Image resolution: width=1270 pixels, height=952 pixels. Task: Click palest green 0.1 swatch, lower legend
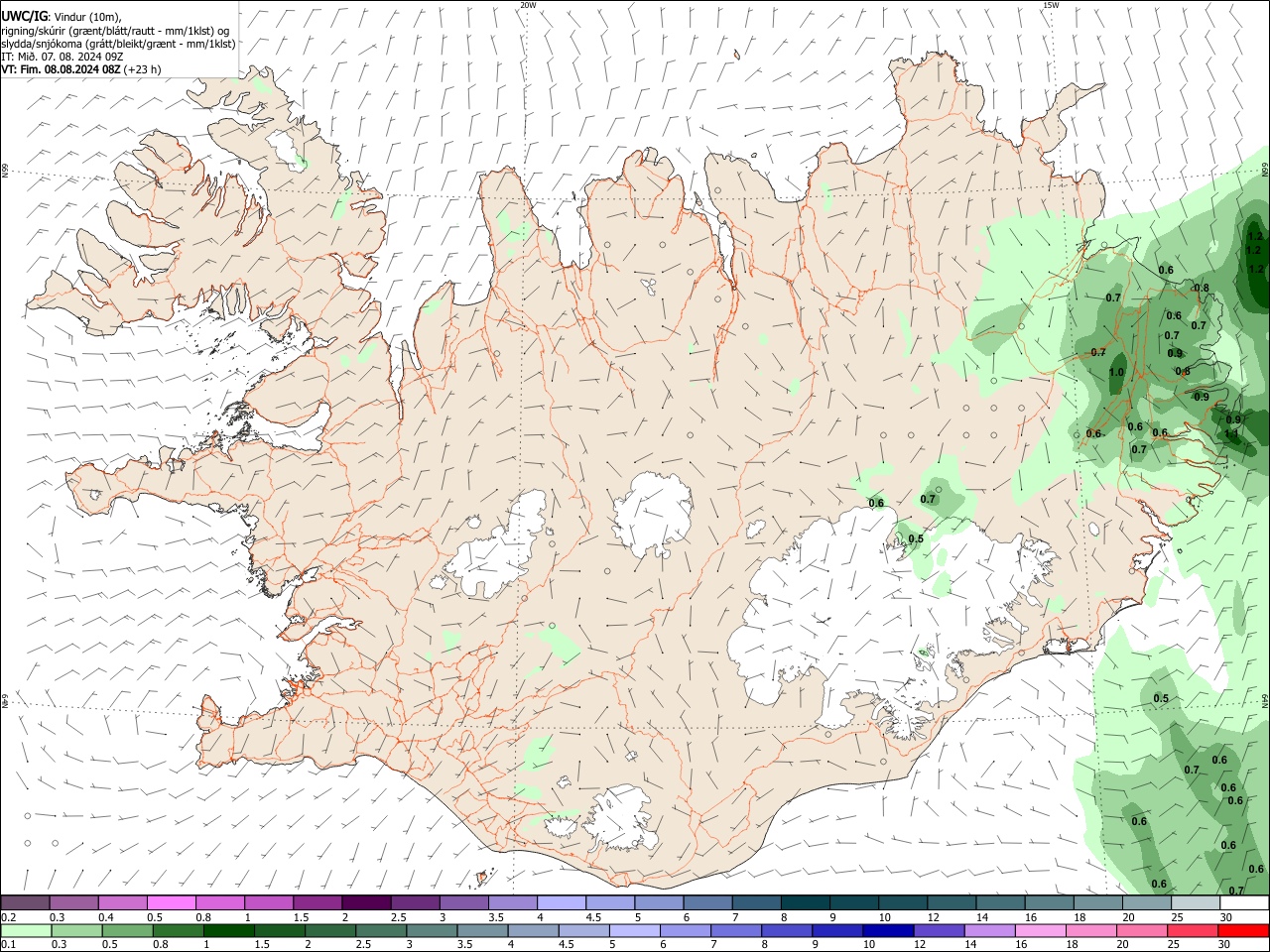(x=26, y=931)
